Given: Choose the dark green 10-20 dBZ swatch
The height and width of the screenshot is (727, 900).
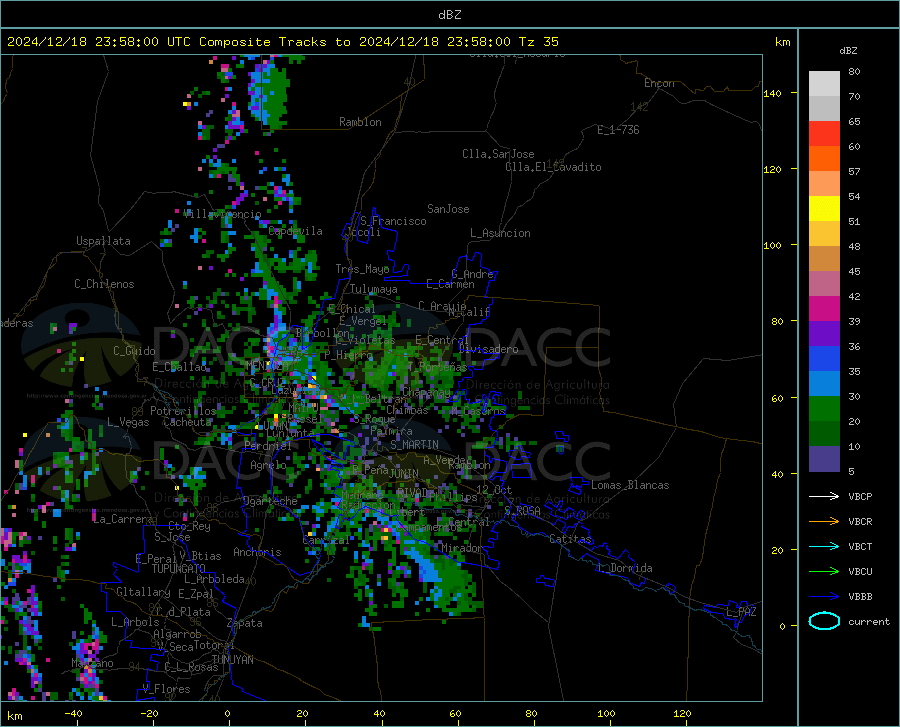Looking at the screenshot, I should [x=824, y=434].
